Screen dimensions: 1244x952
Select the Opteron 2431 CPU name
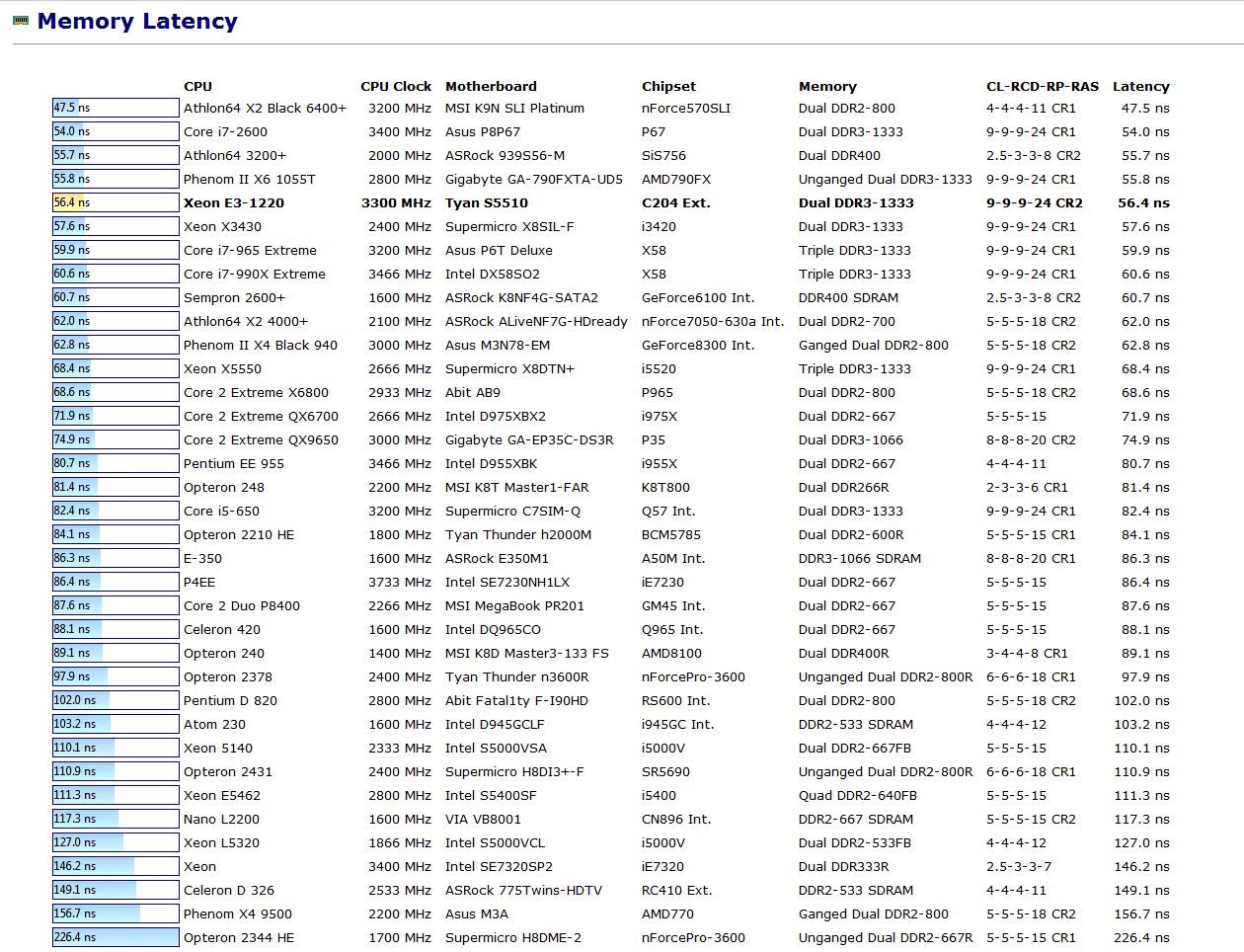pyautogui.click(x=228, y=771)
